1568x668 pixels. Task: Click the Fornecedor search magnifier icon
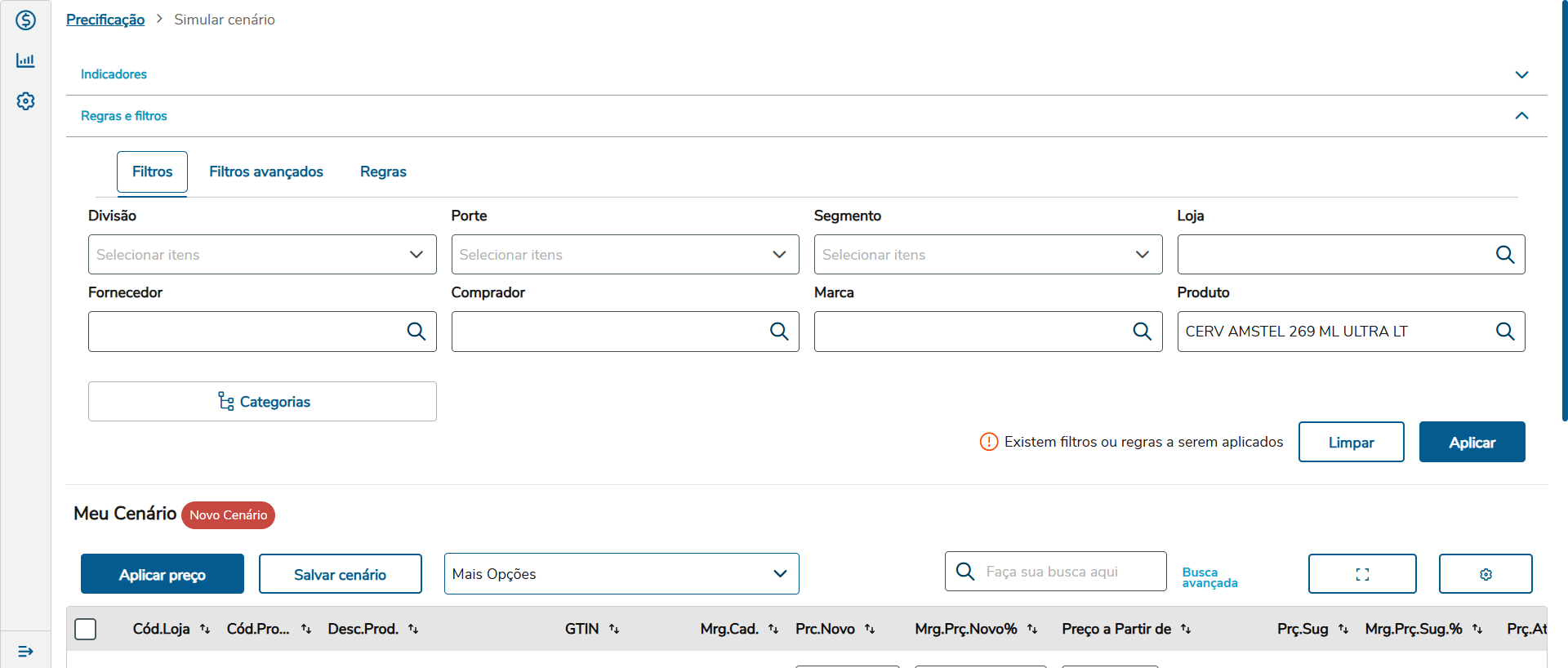pos(416,332)
